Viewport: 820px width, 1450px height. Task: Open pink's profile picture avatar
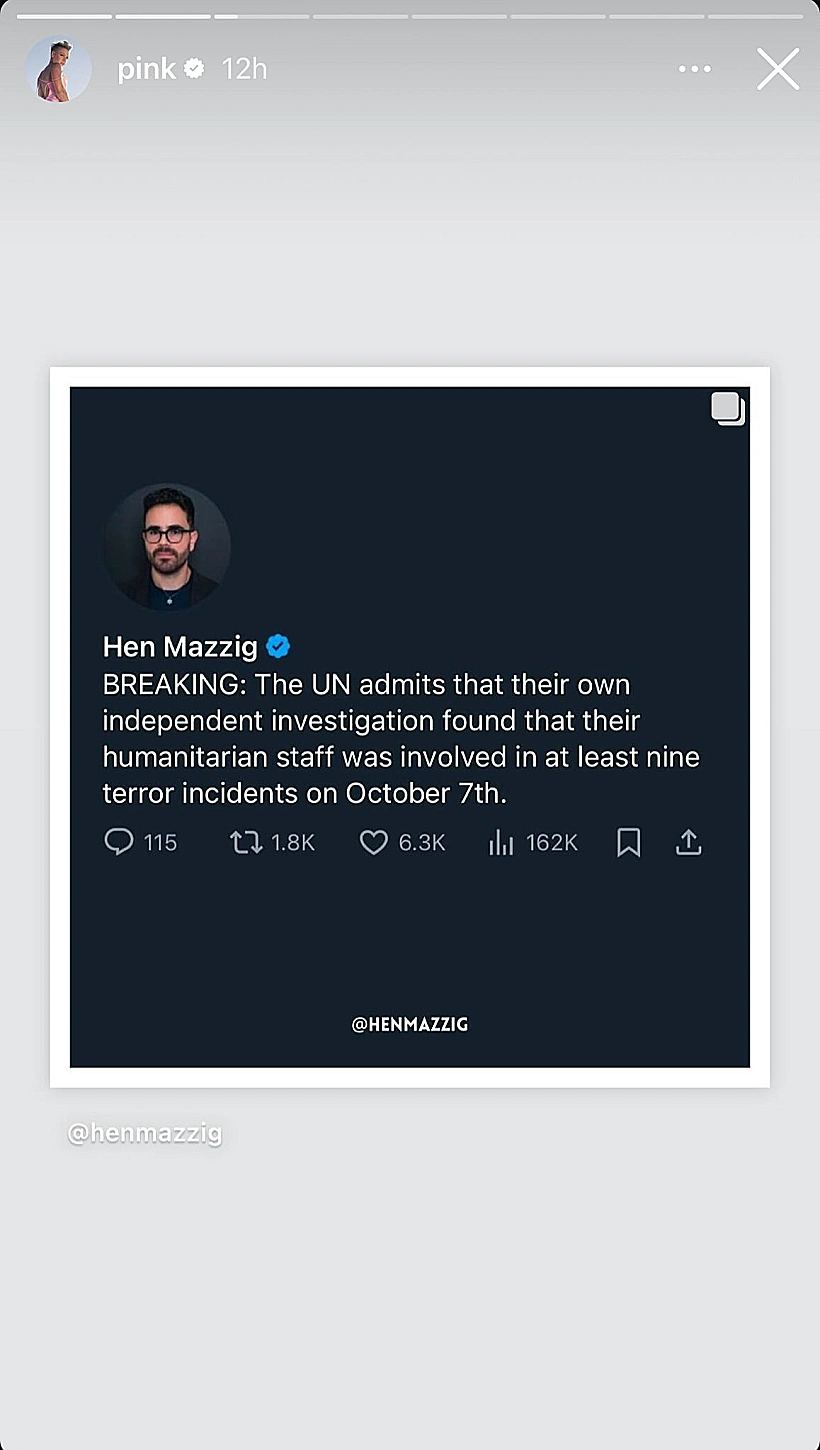[59, 69]
